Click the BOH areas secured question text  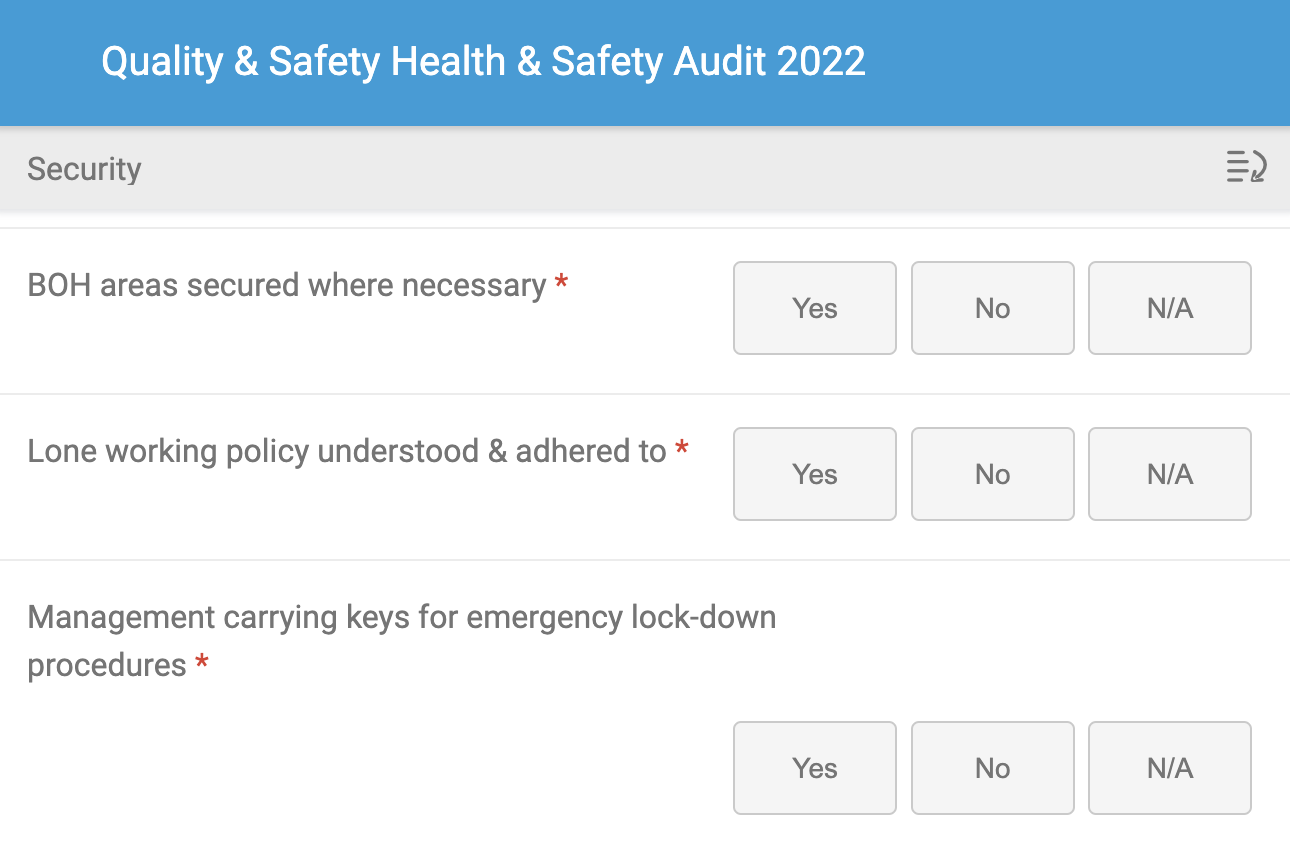click(x=286, y=285)
